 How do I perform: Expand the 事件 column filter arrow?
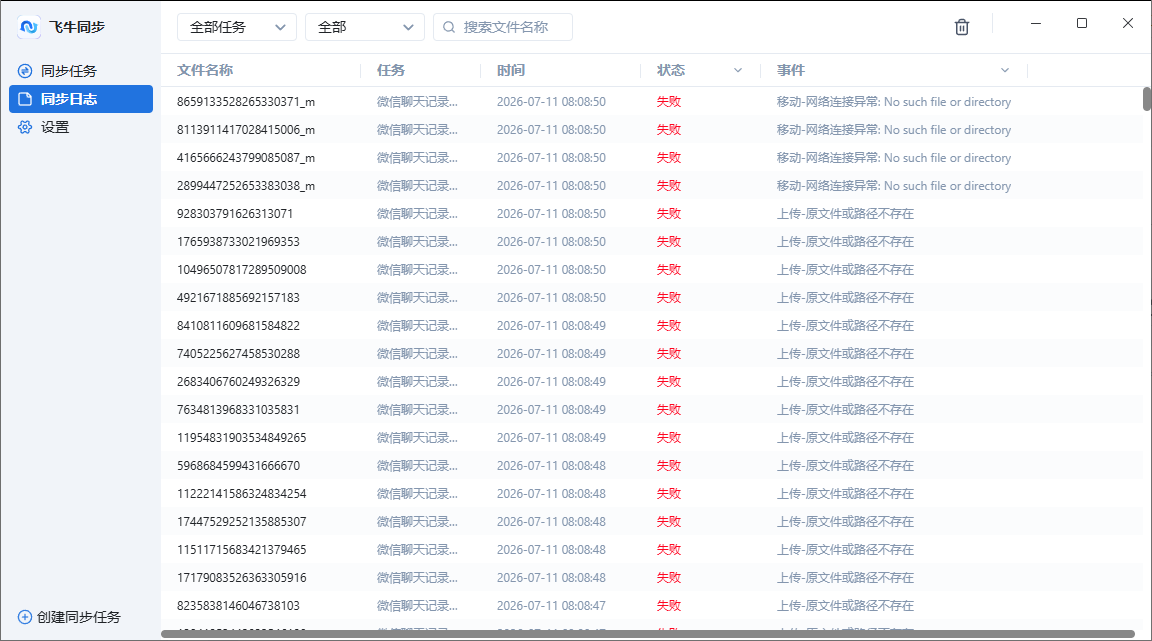point(1004,71)
